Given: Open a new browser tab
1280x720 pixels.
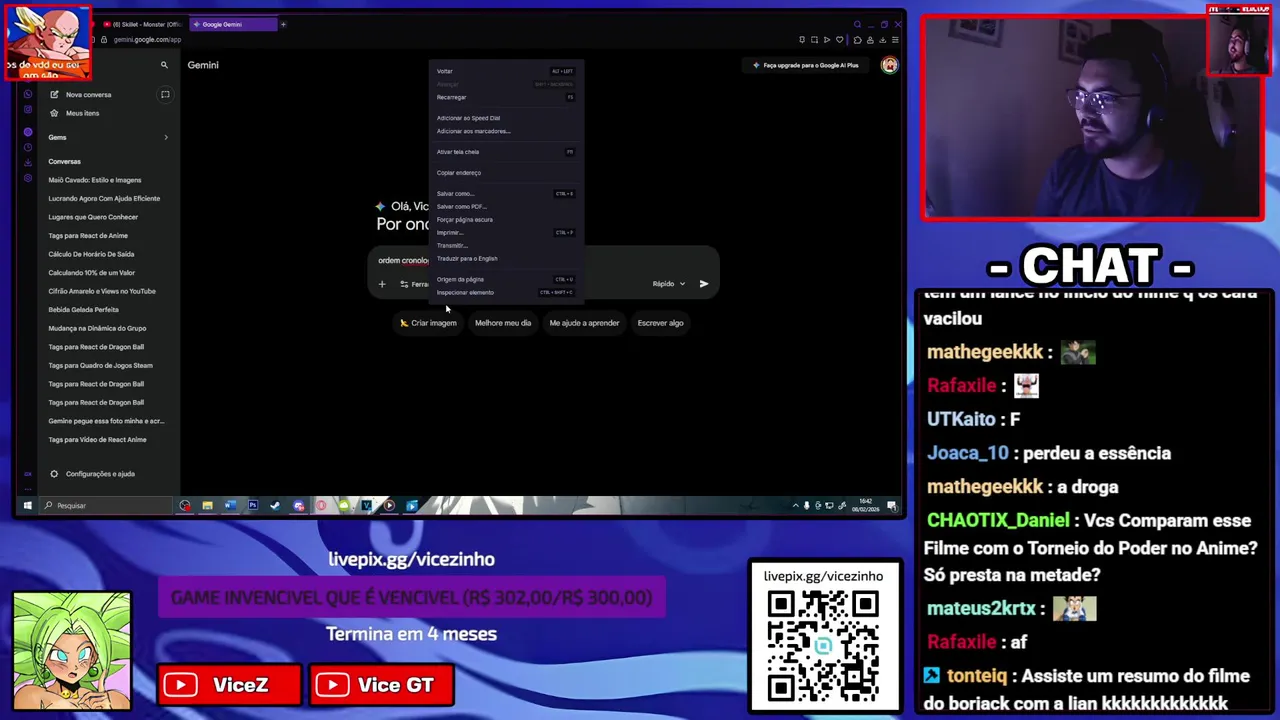Looking at the screenshot, I should (x=283, y=24).
